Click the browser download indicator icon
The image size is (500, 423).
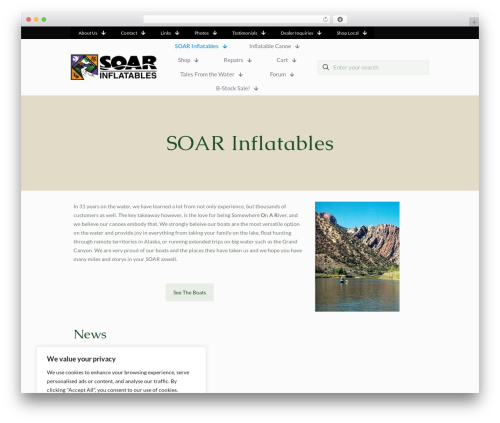pos(340,19)
